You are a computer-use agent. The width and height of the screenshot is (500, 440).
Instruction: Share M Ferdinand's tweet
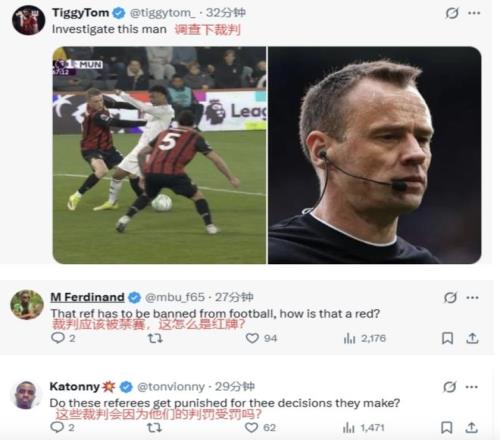click(472, 338)
